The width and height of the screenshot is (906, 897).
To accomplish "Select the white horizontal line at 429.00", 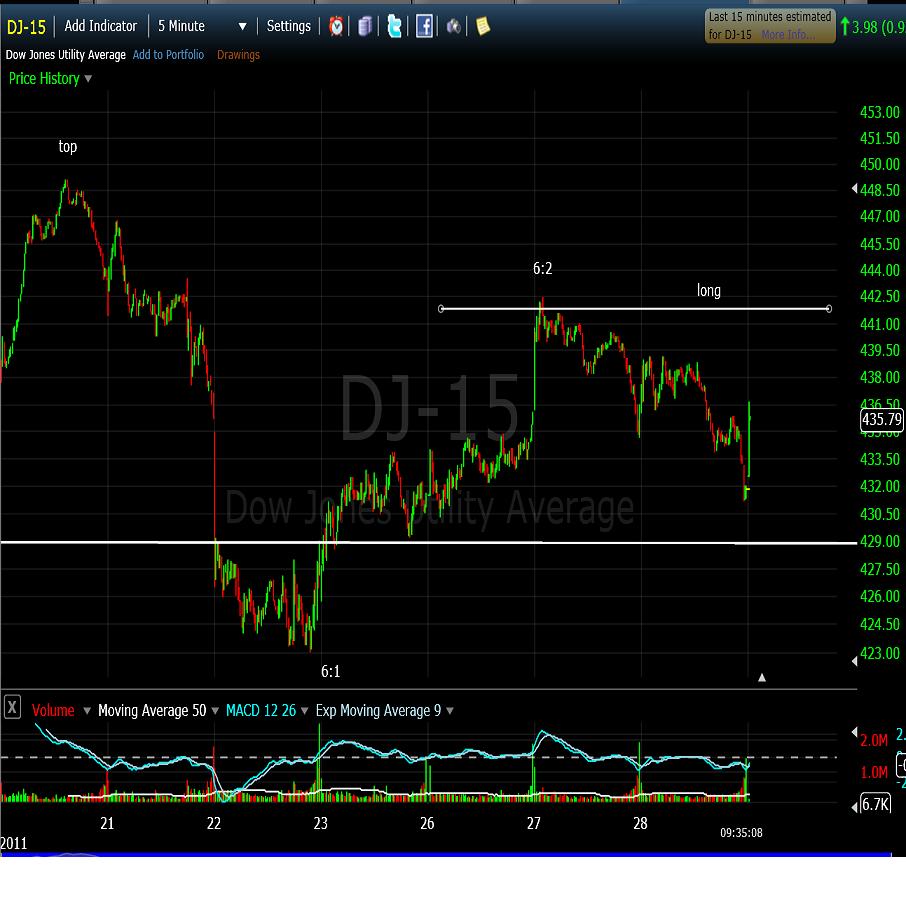I will (428, 543).
